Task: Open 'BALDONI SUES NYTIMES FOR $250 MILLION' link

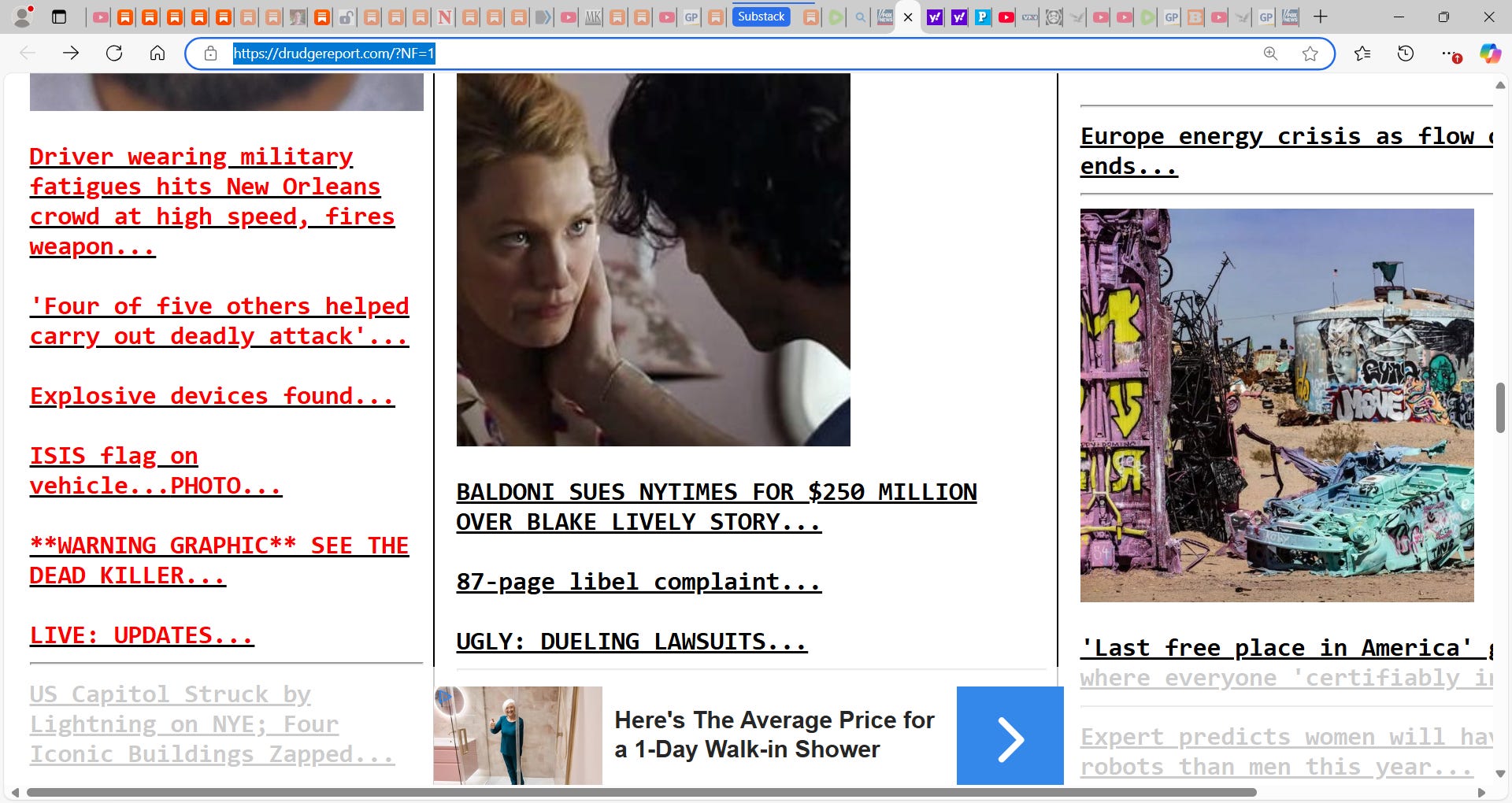Action: click(717, 507)
